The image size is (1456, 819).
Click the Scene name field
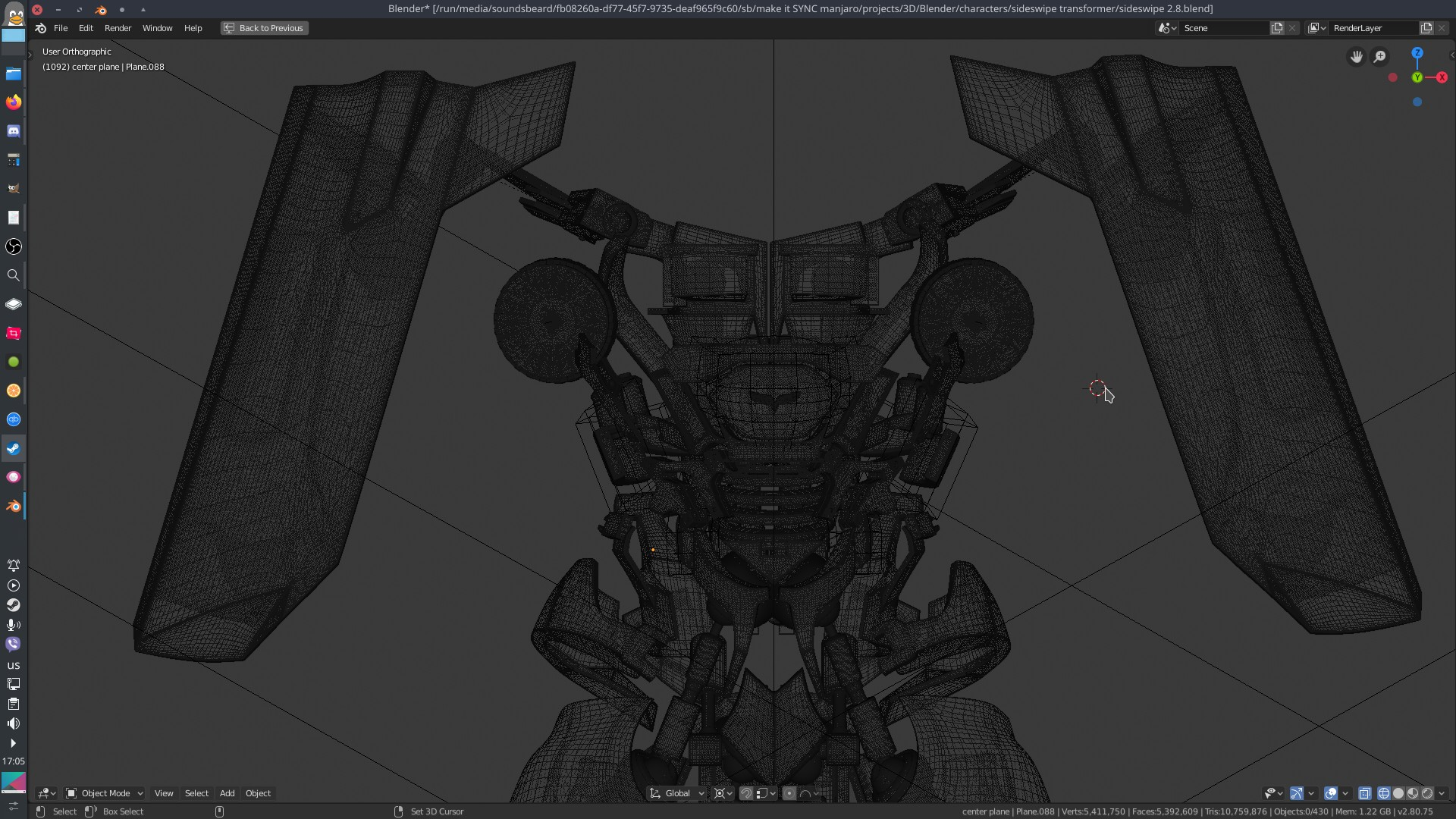click(x=1224, y=28)
